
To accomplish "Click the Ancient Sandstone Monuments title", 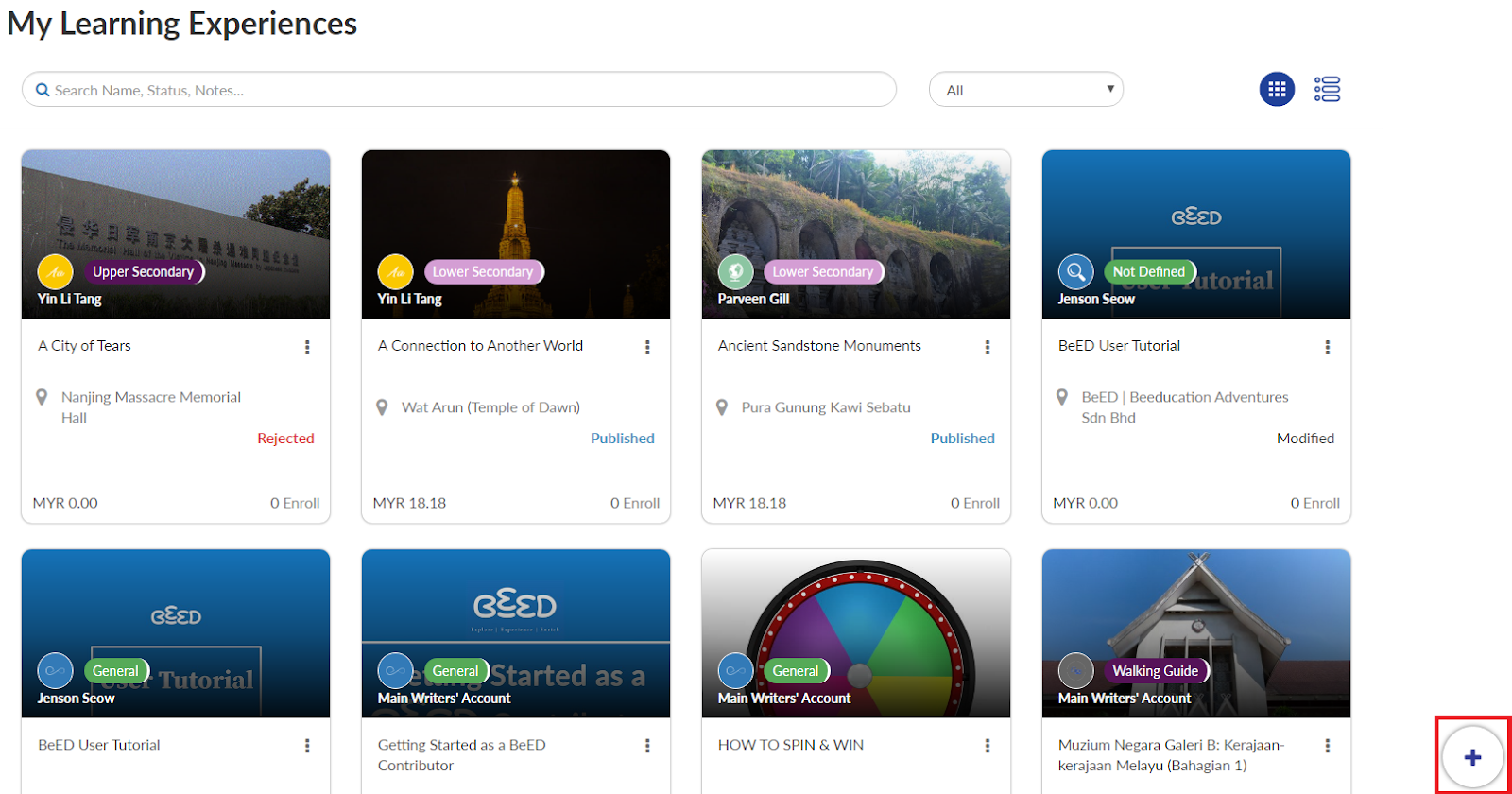I will (x=819, y=346).
